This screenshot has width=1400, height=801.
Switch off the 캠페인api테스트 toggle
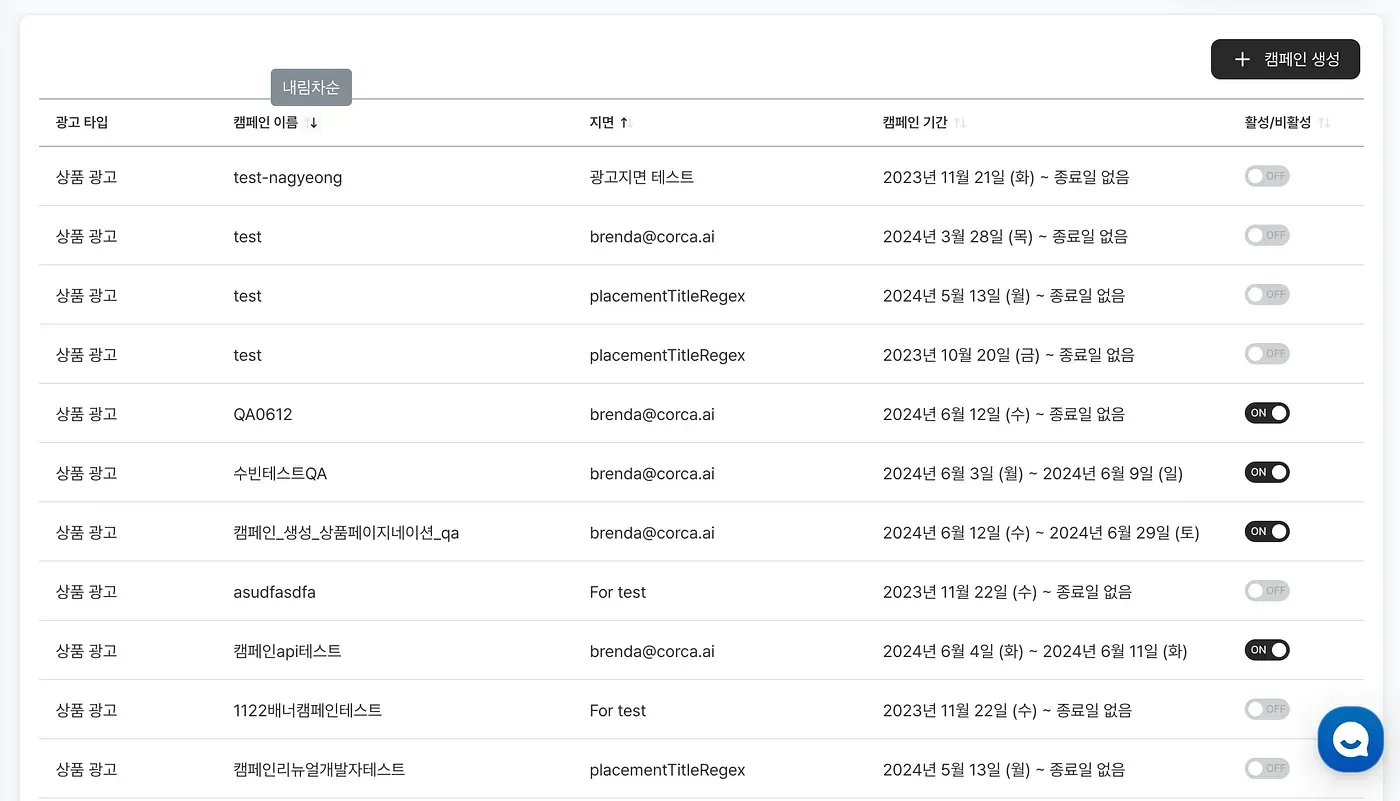(x=1267, y=650)
